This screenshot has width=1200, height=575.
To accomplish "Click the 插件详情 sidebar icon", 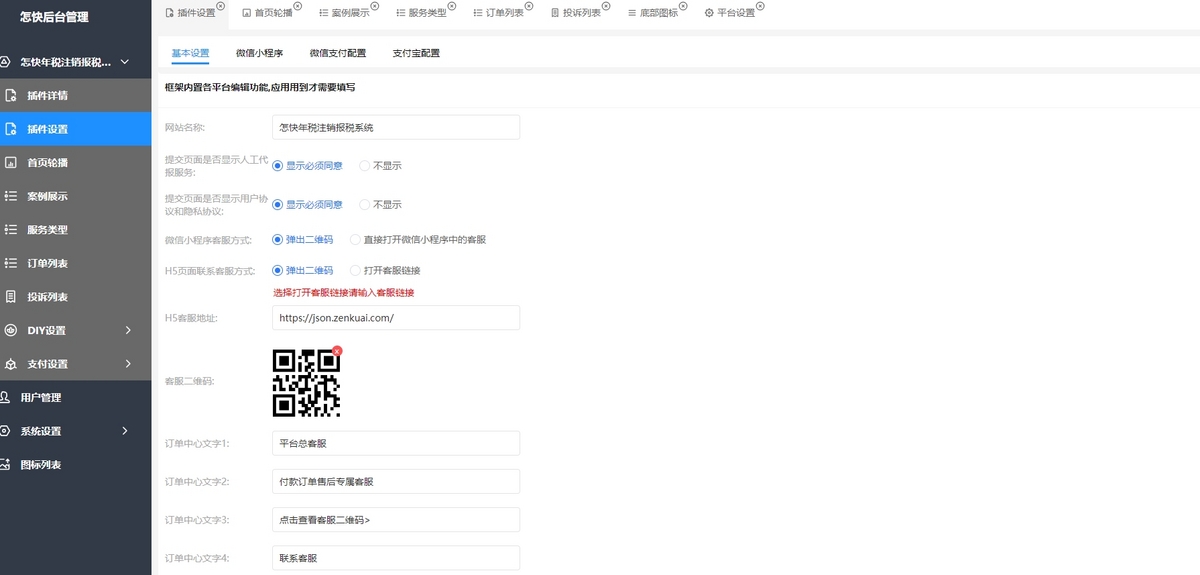I will click(11, 96).
